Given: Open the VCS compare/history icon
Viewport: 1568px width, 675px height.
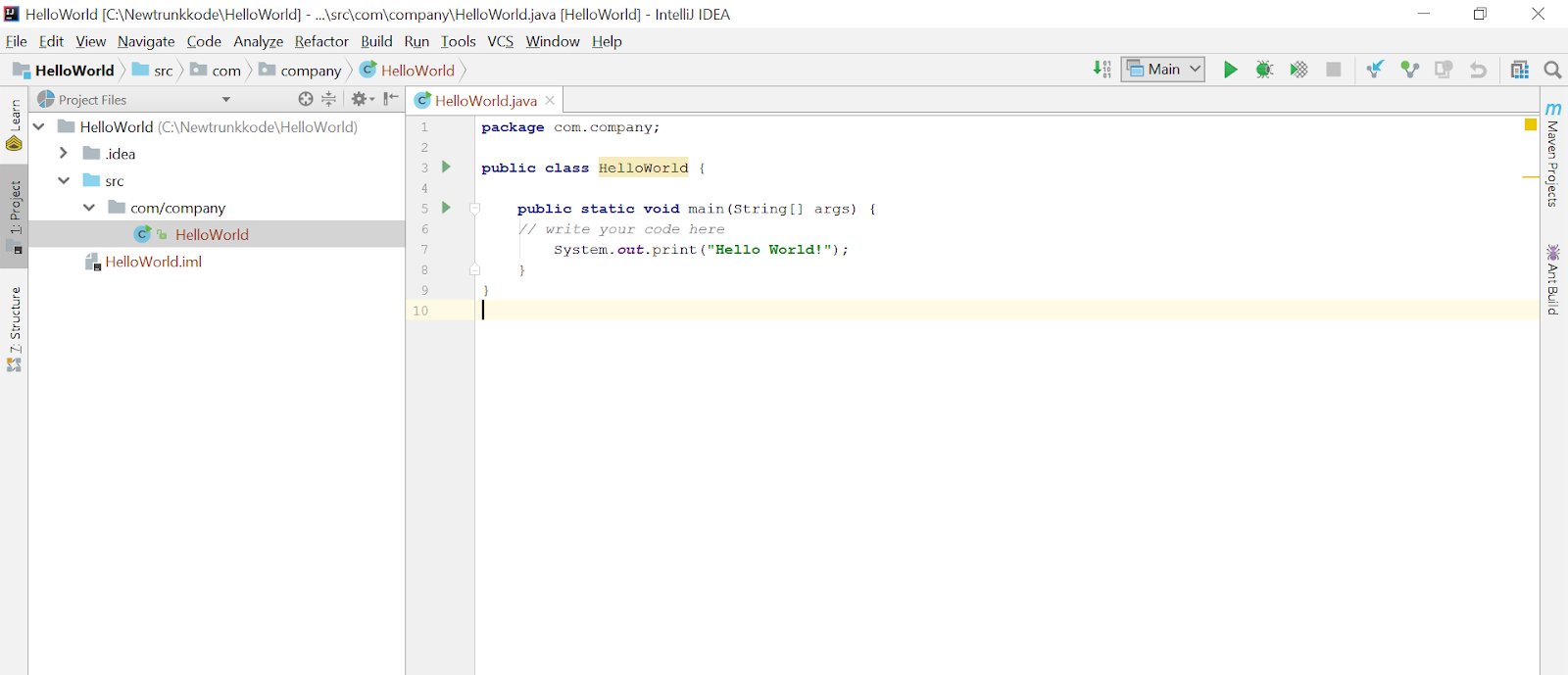Looking at the screenshot, I should pyautogui.click(x=1444, y=70).
